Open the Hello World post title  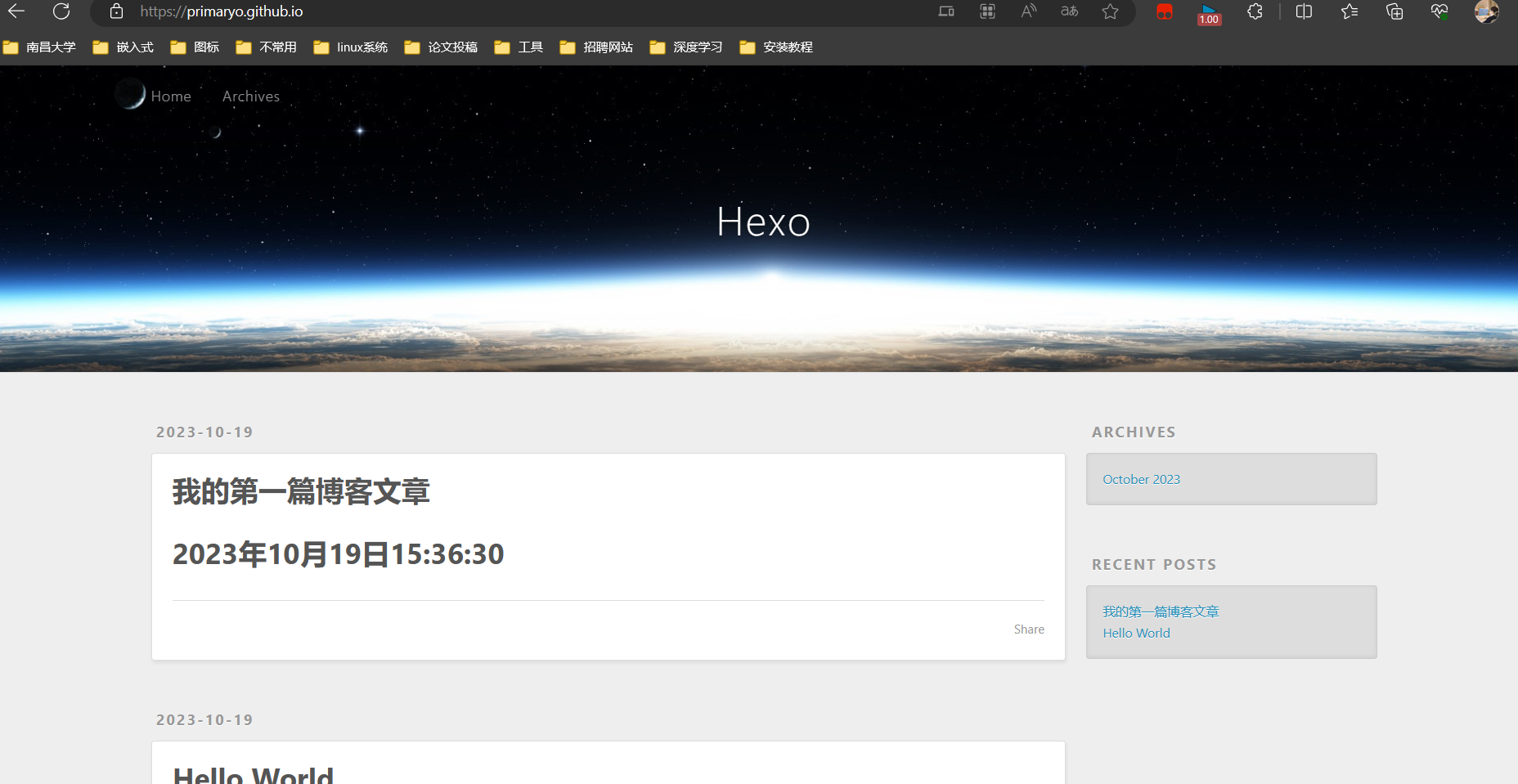(x=254, y=775)
